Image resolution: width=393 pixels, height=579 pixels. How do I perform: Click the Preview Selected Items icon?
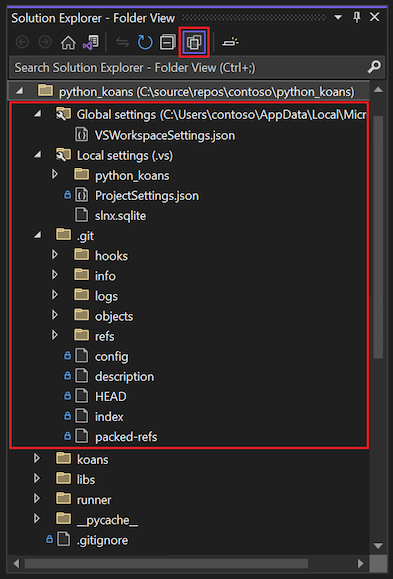pyautogui.click(x=230, y=43)
